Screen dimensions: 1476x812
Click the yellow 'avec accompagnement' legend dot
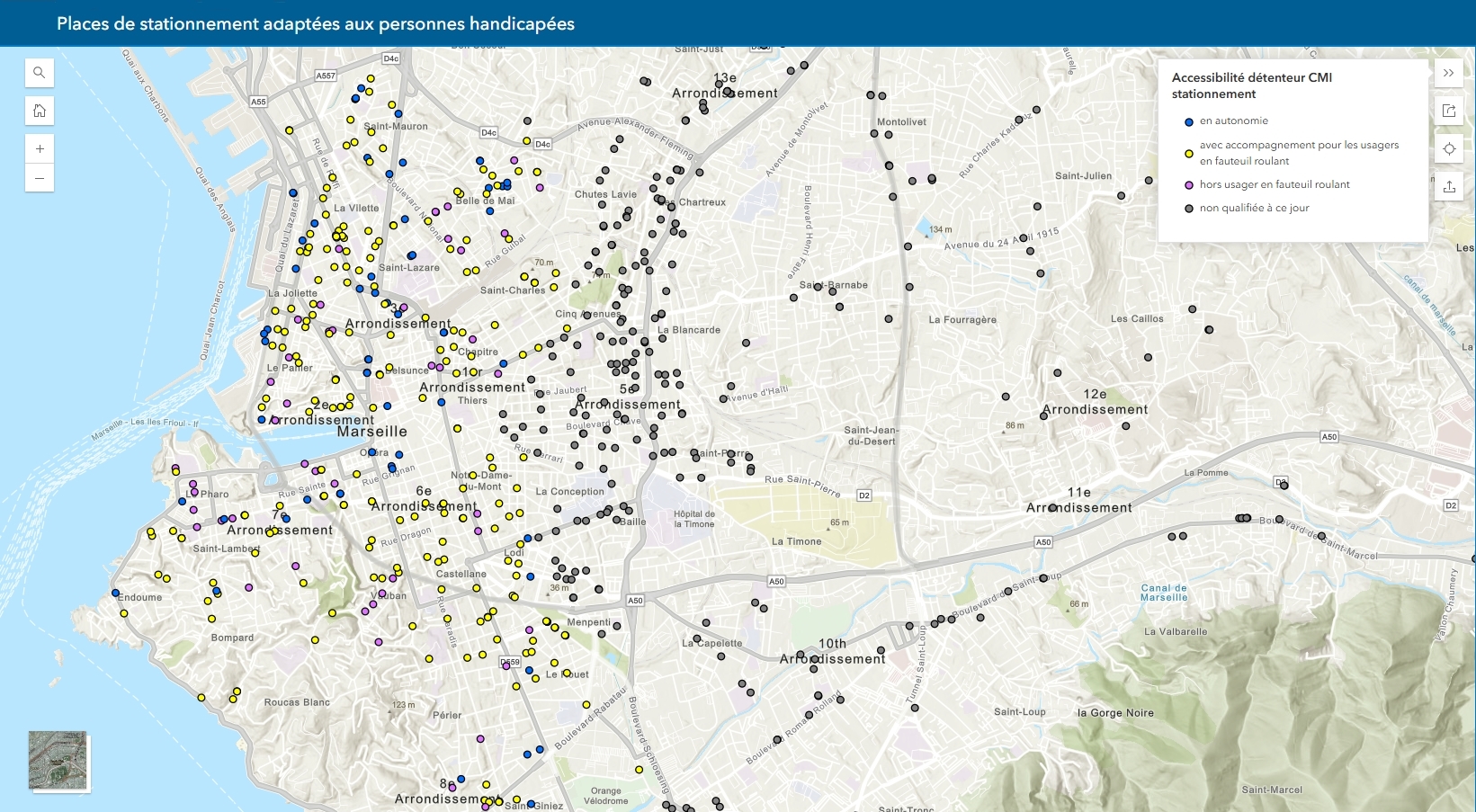coord(1189,154)
